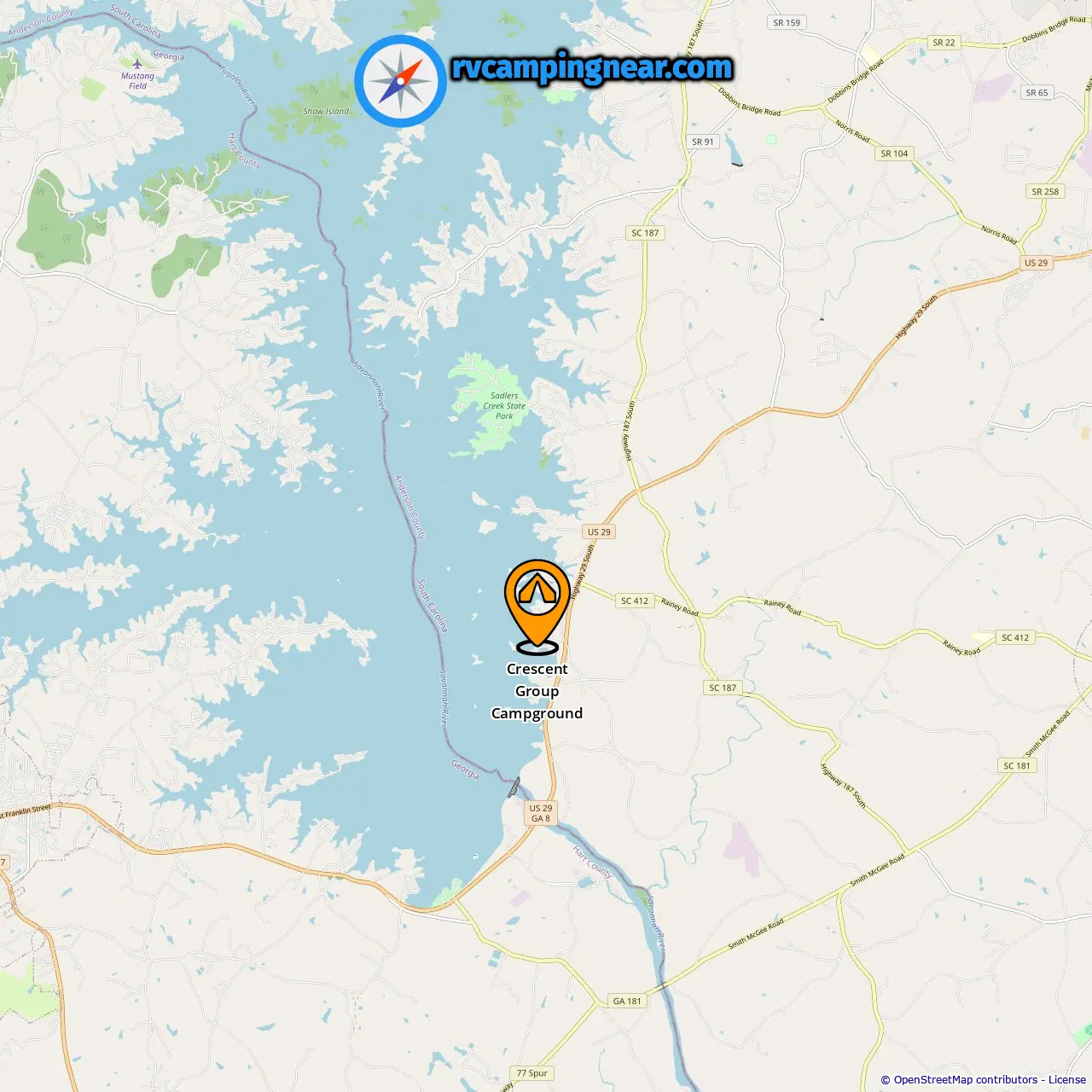Image resolution: width=1092 pixels, height=1092 pixels.
Task: Click the Mustang Field airport icon
Action: pos(137,64)
